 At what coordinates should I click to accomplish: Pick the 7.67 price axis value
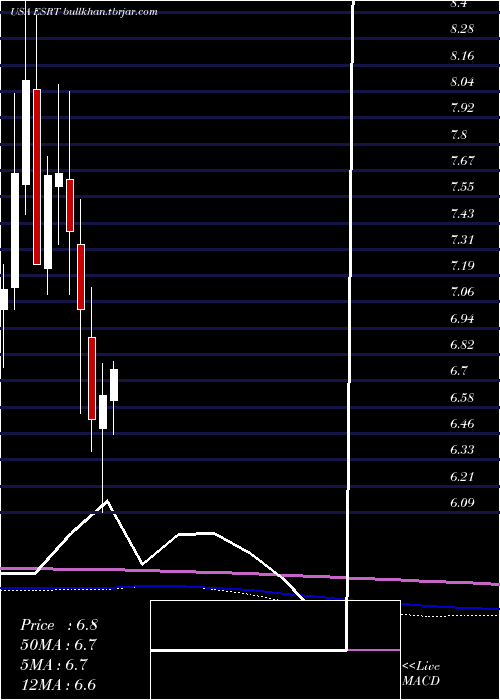pos(462,161)
